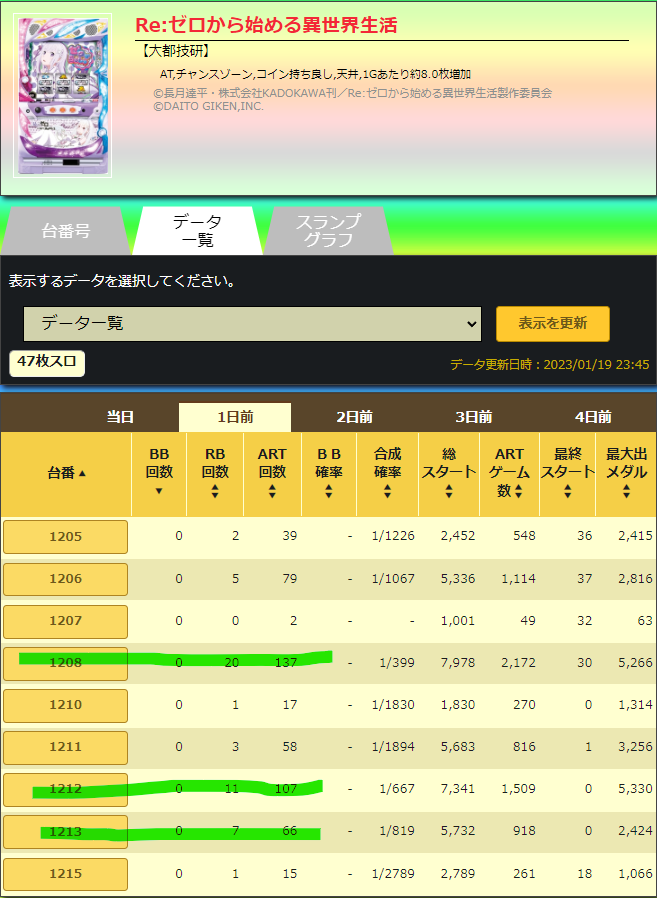
Task: Click the 7,978 total start value
Action: pyautogui.click(x=458, y=663)
